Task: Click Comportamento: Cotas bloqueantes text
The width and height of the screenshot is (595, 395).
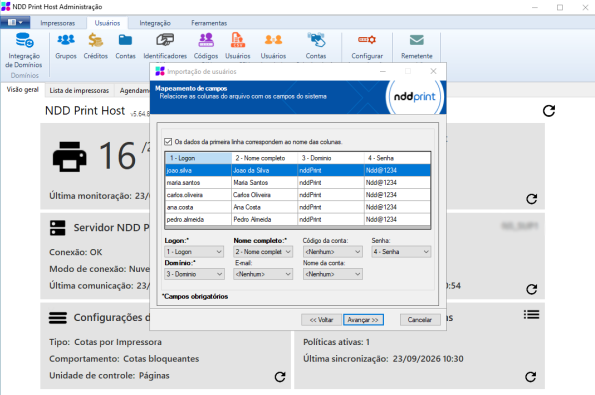Action: (x=124, y=359)
